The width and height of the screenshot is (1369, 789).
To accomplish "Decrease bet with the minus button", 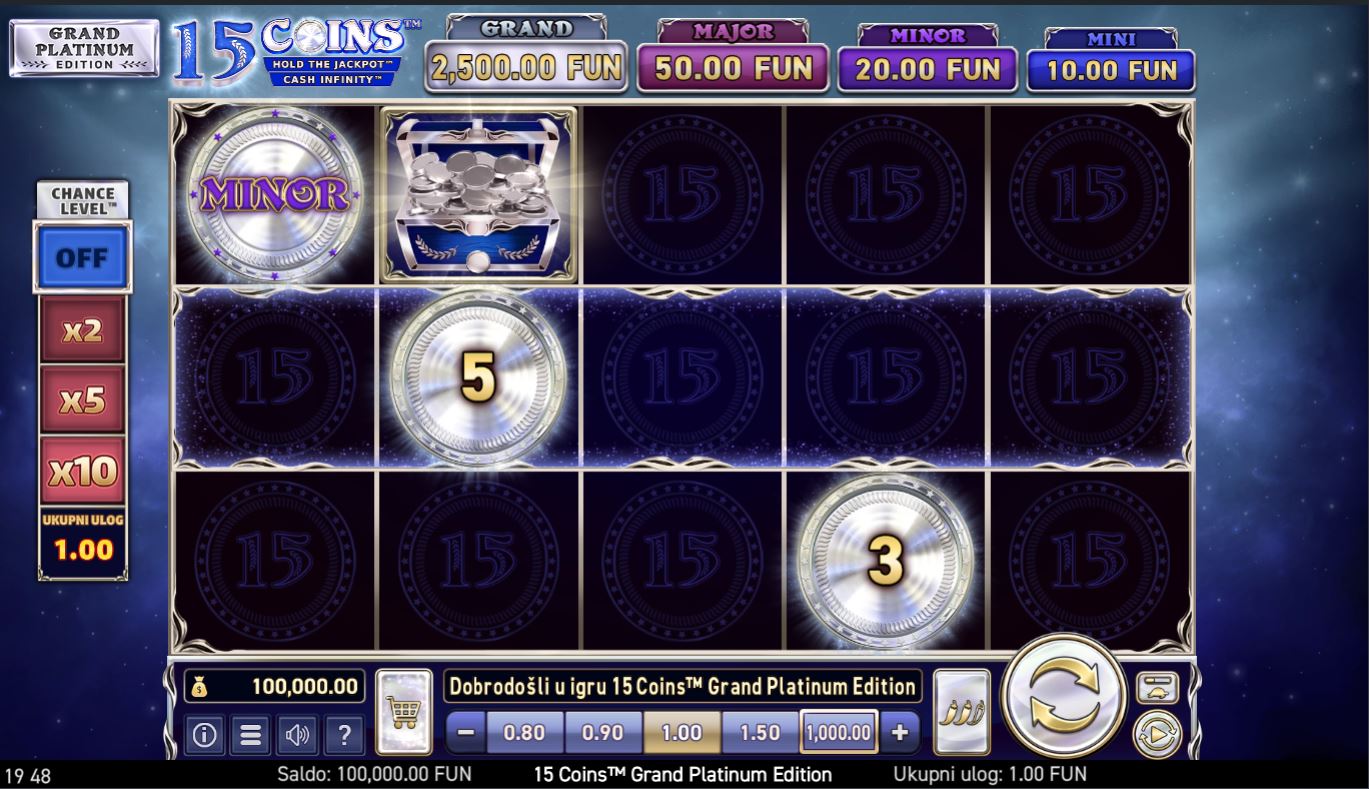I will click(465, 732).
